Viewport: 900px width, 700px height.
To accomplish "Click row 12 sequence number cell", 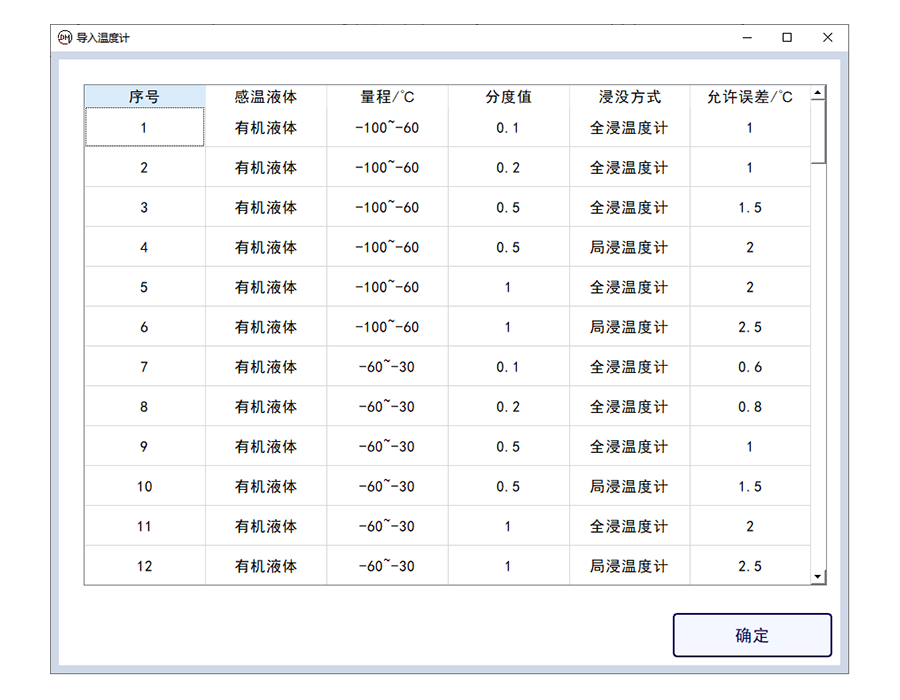I will coord(144,566).
